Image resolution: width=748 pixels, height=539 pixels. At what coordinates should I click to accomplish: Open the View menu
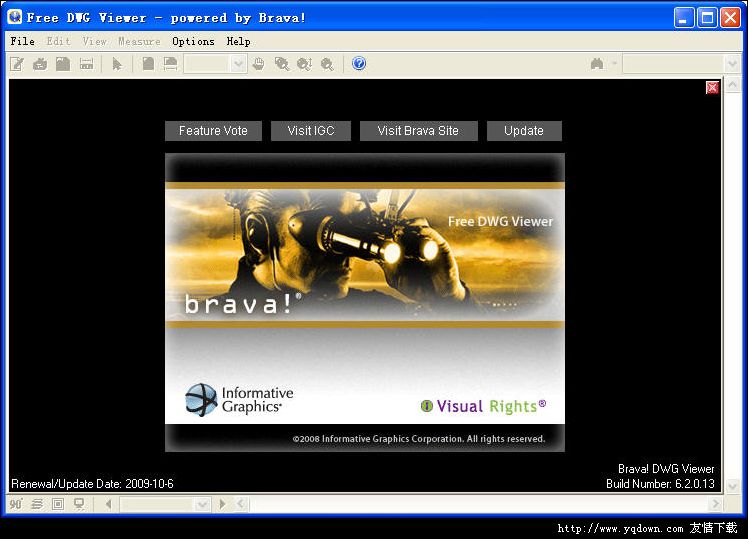94,41
